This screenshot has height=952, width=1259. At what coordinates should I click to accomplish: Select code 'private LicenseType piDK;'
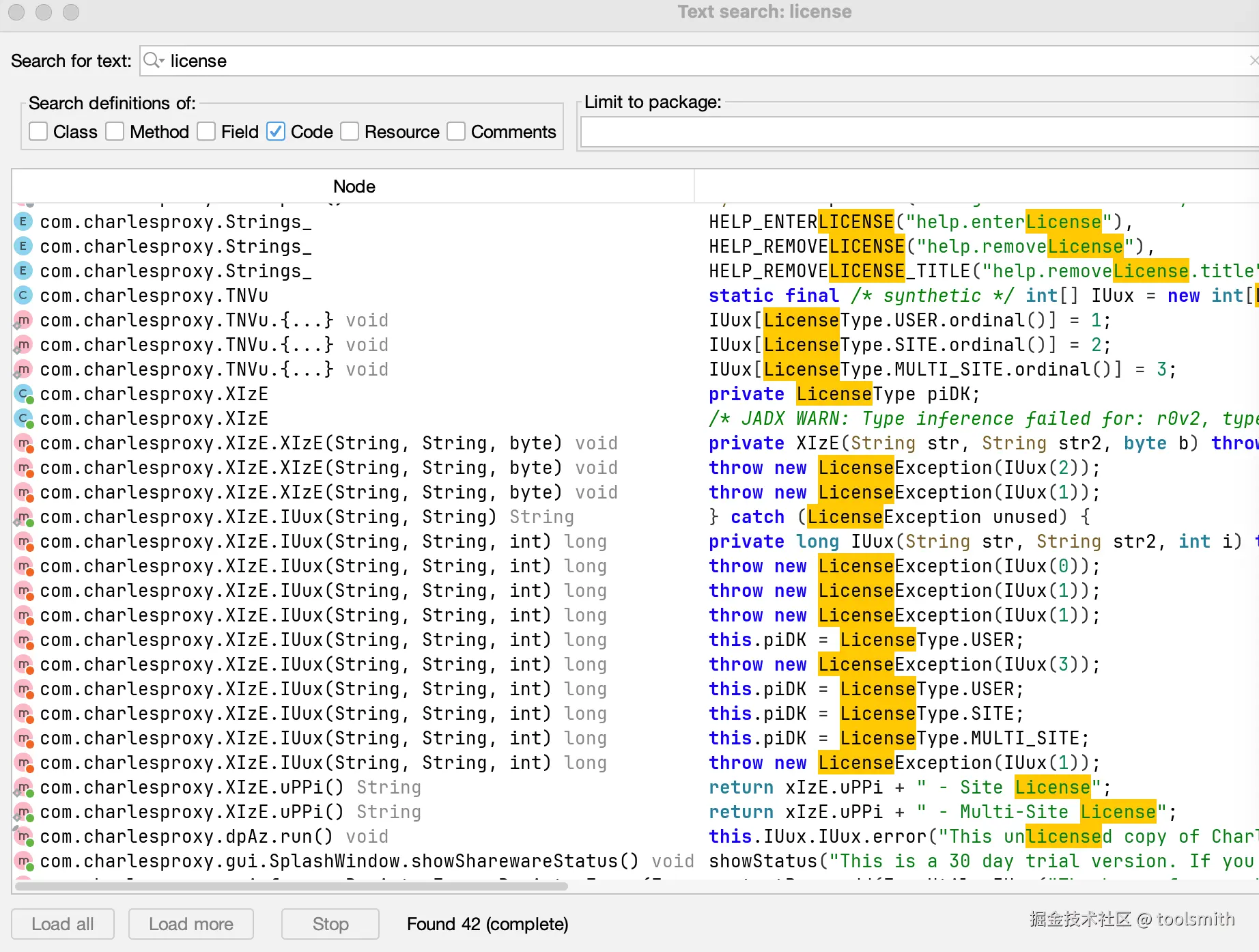[844, 394]
